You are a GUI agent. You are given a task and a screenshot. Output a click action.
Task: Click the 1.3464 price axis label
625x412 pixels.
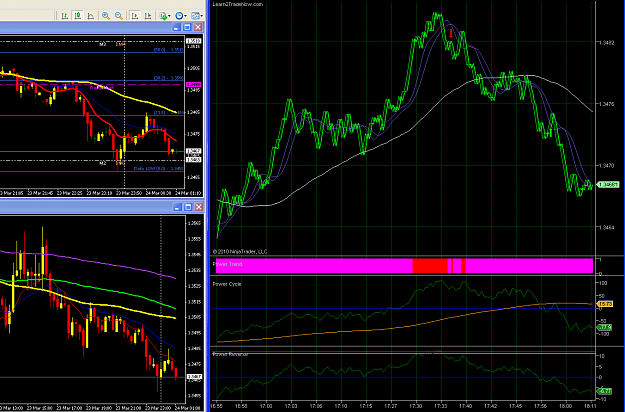607,227
